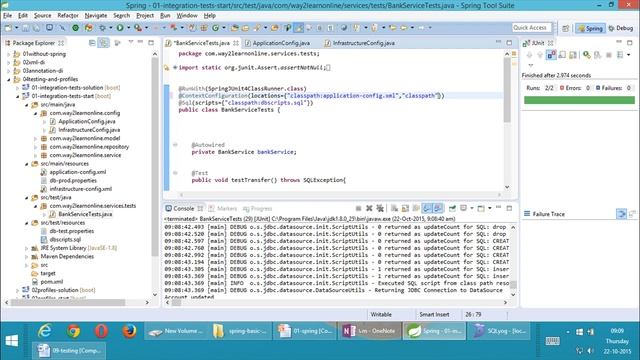The width and height of the screenshot is (640, 360).
Task: Expand the Maven Dependencies node
Action: pyautogui.click(x=27, y=257)
